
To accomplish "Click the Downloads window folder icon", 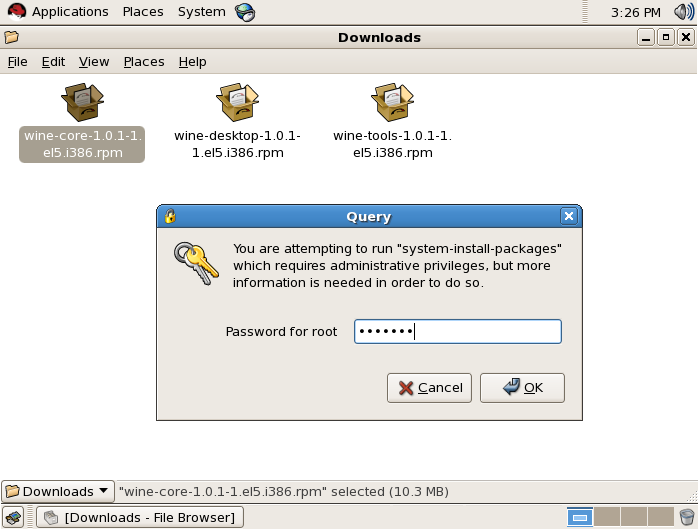I will [x=12, y=37].
